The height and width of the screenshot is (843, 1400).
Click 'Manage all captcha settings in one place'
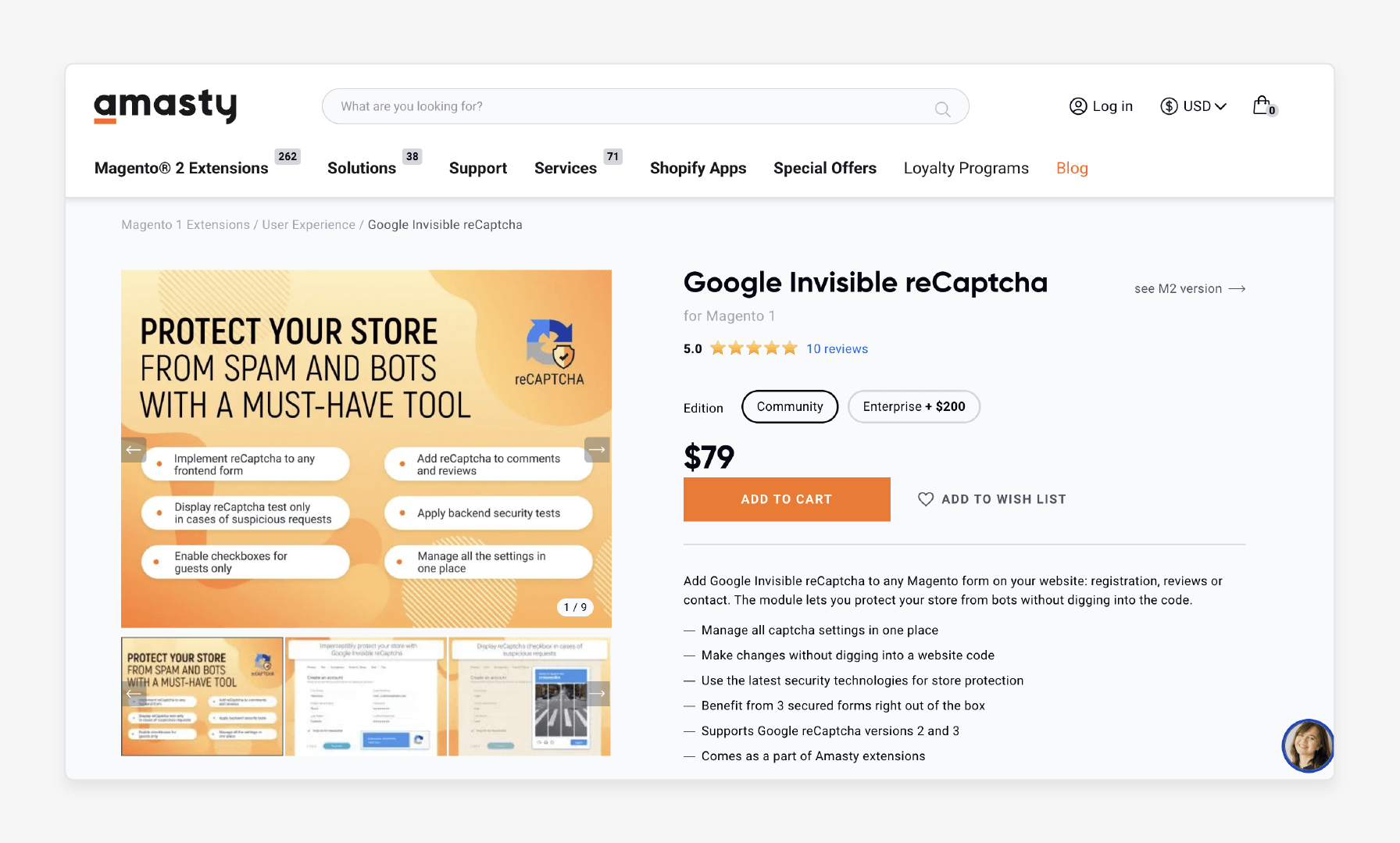pos(820,630)
